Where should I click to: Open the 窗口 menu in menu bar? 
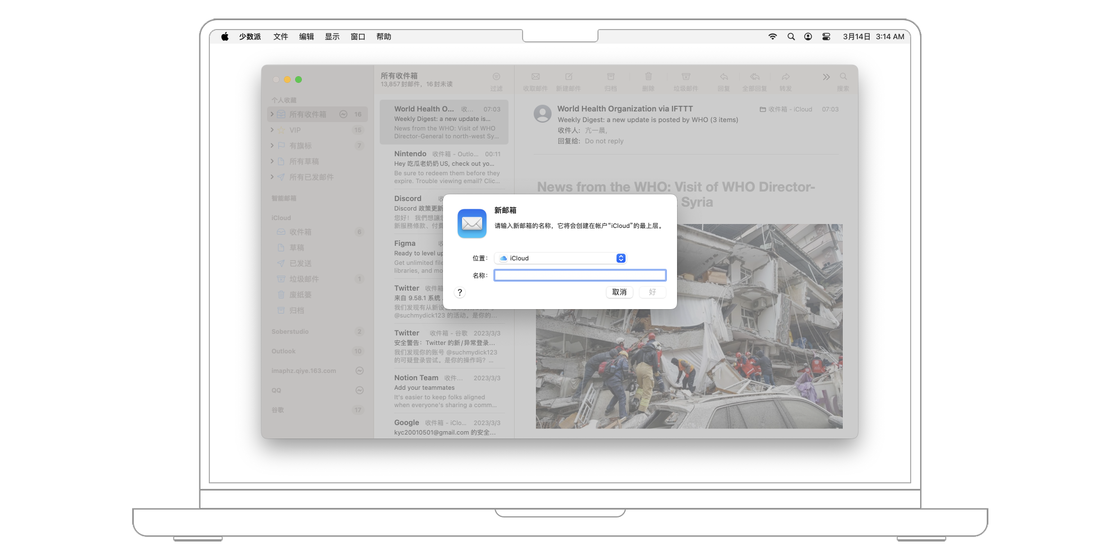coord(358,37)
